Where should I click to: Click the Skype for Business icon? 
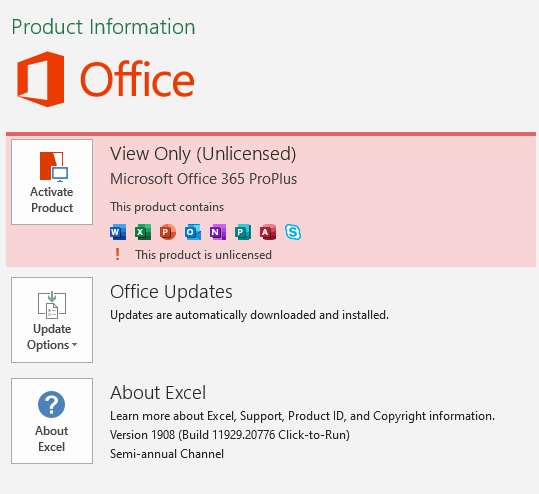click(x=293, y=232)
